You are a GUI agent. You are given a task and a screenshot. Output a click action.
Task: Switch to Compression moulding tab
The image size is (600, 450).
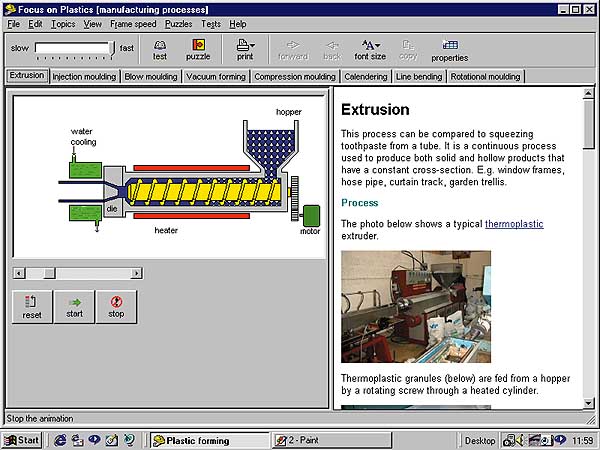click(x=295, y=77)
